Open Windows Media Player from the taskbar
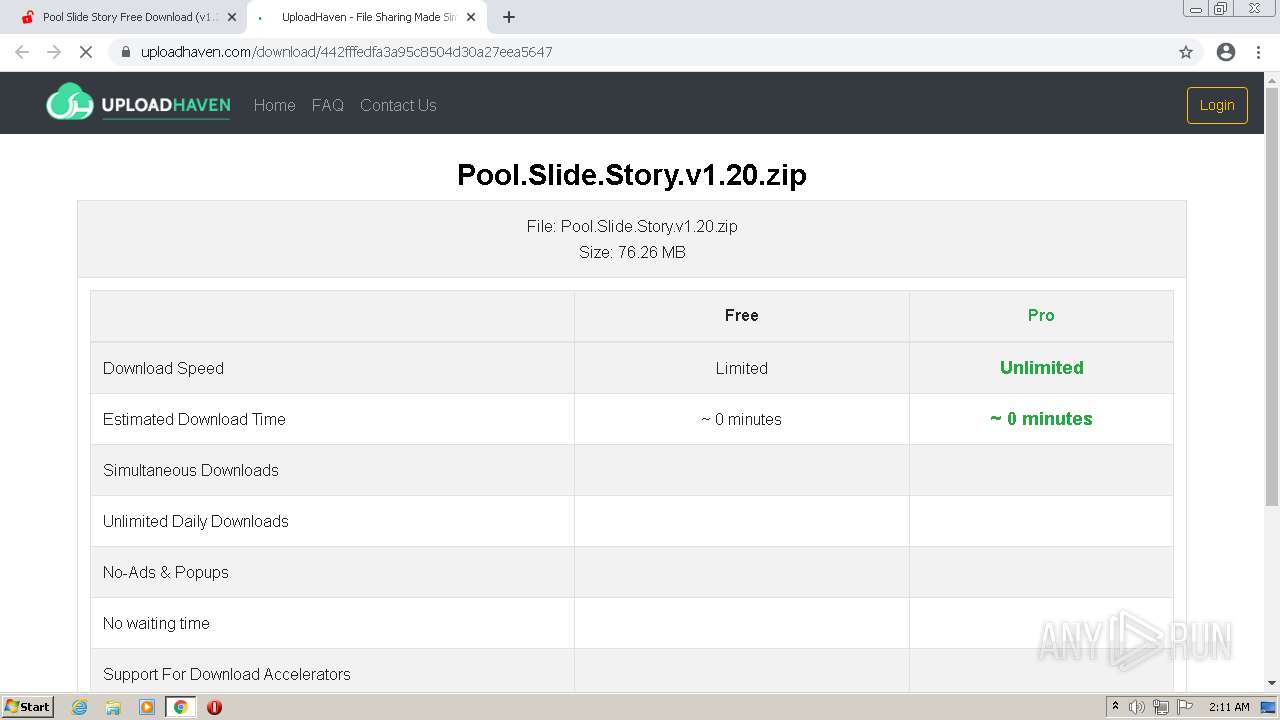Screen dimensions: 1280x720 pyautogui.click(x=147, y=707)
